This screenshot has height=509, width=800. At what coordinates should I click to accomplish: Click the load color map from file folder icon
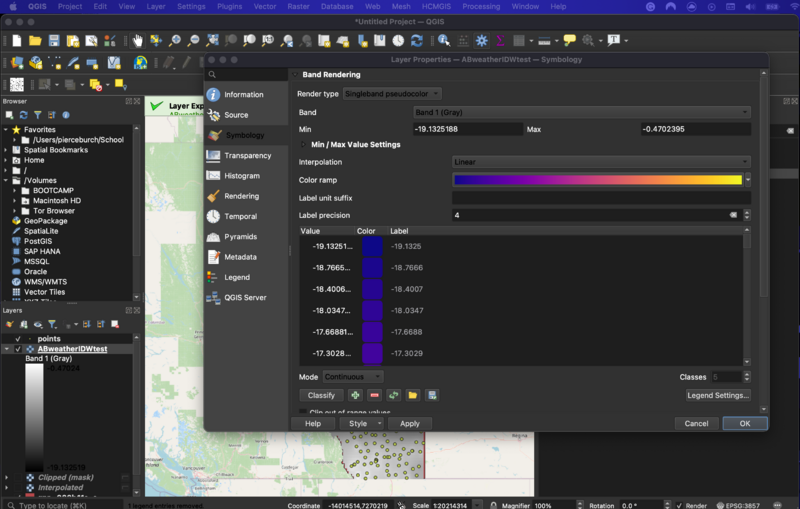click(413, 395)
